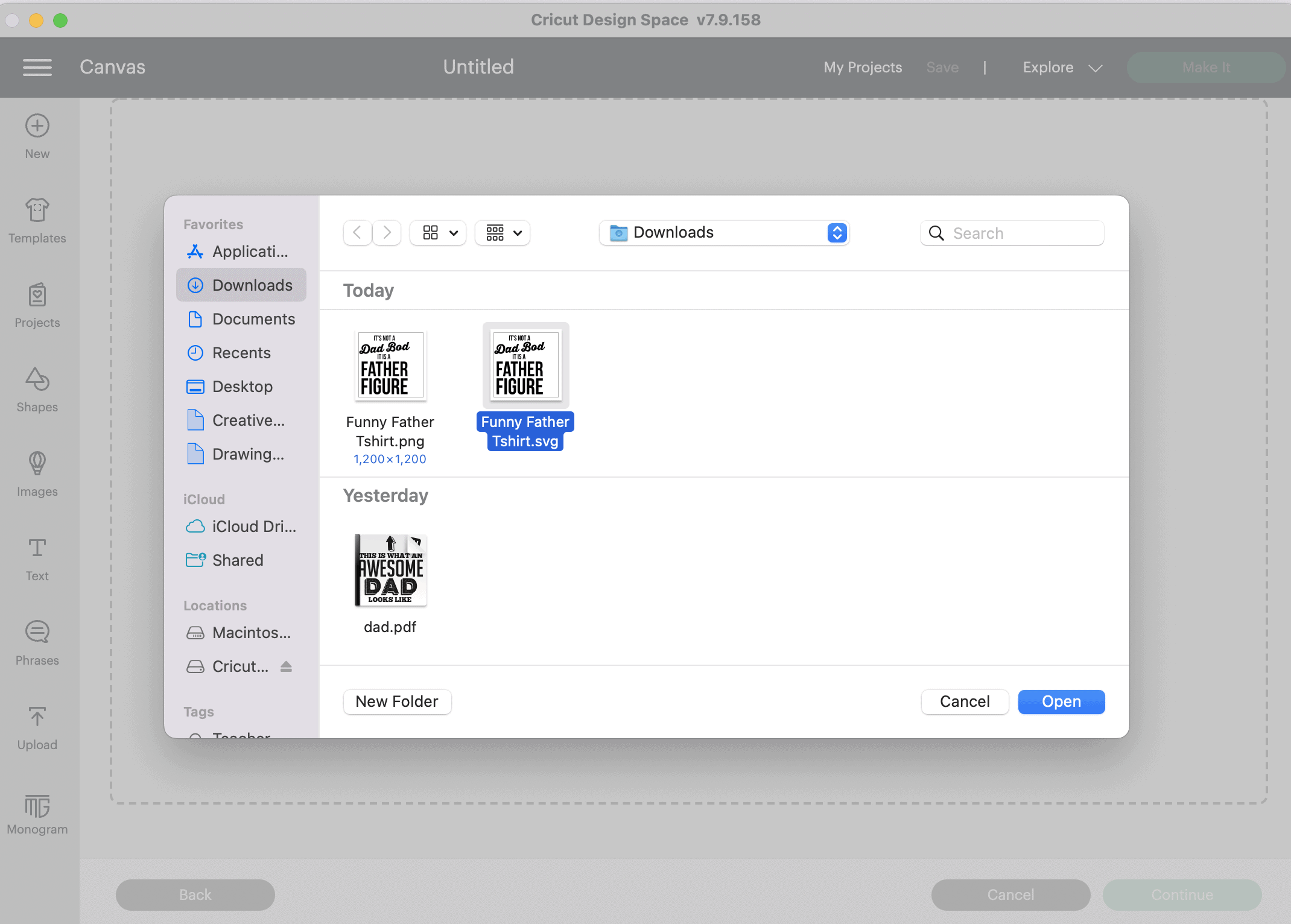Open the hamburger menu icon
Image resolution: width=1291 pixels, height=924 pixels.
[37, 67]
